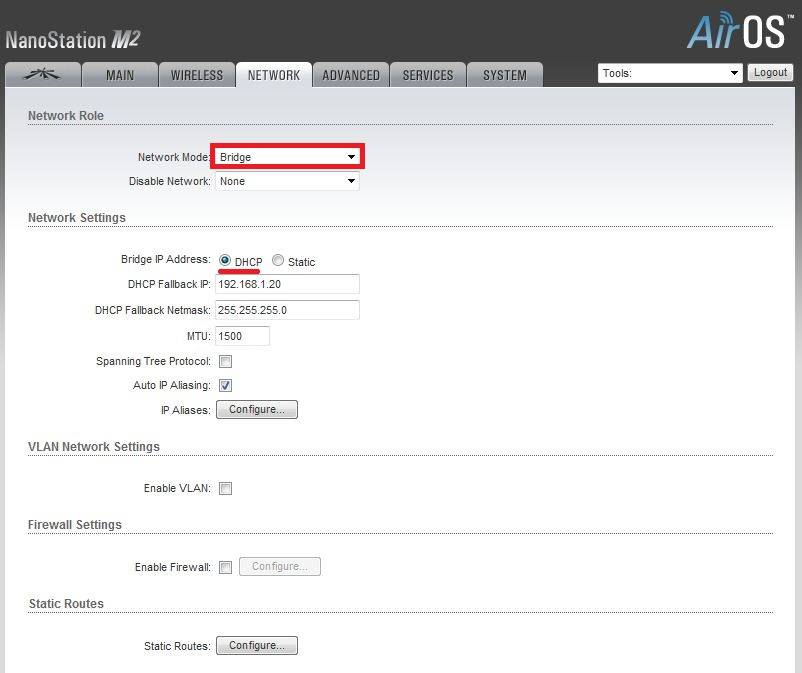
Task: Switch to the WIRELESS tab
Action: click(x=197, y=75)
